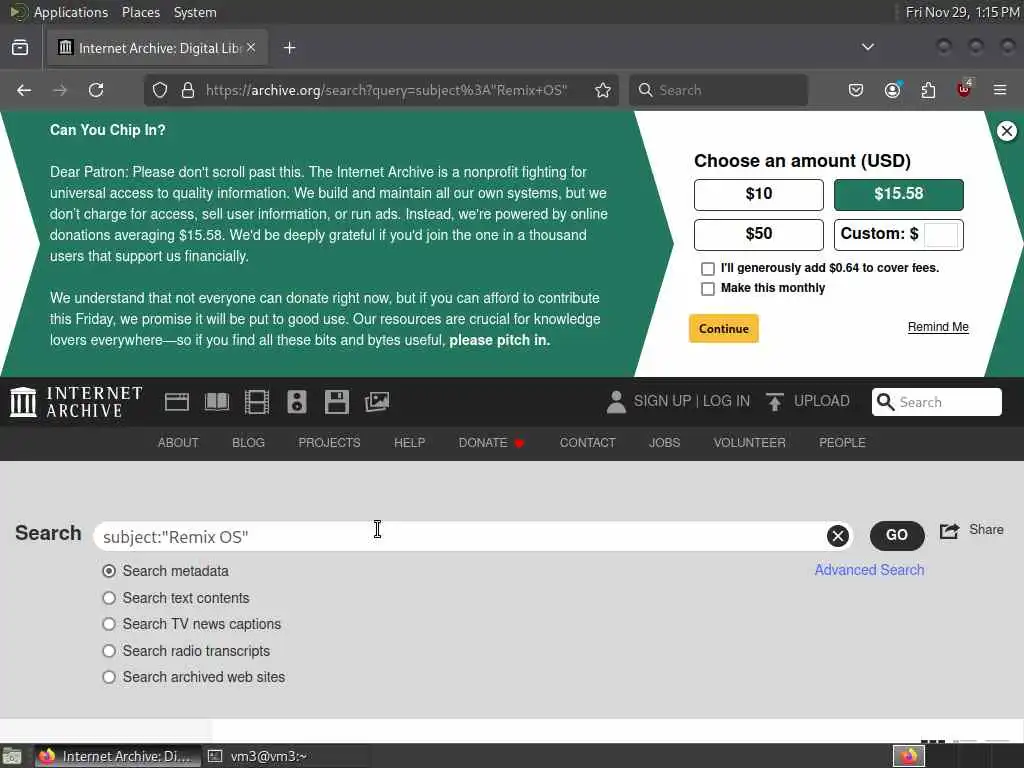Open Internet Archive web section icon
The image size is (1024, 768).
point(176,402)
